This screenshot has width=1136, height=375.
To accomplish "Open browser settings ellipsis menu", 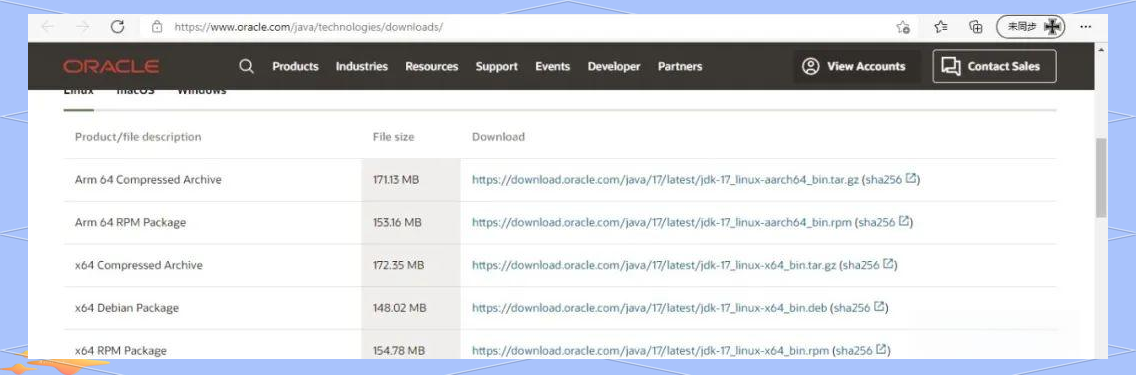I will pyautogui.click(x=1085, y=27).
